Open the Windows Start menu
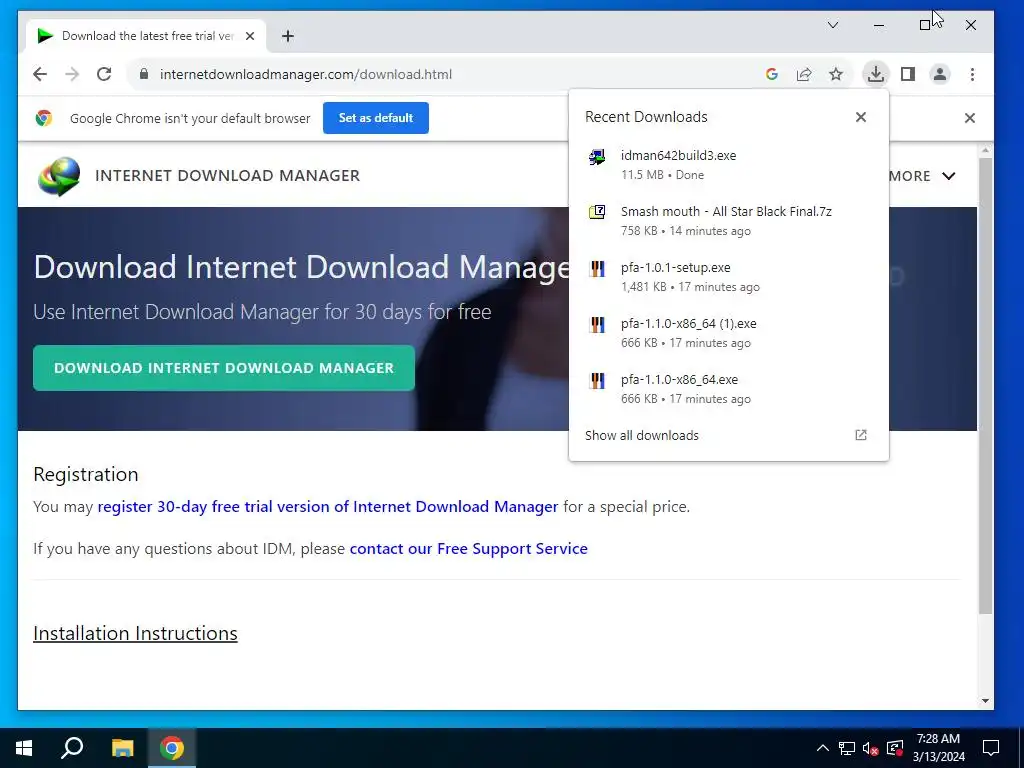This screenshot has height=768, width=1024. [24, 748]
